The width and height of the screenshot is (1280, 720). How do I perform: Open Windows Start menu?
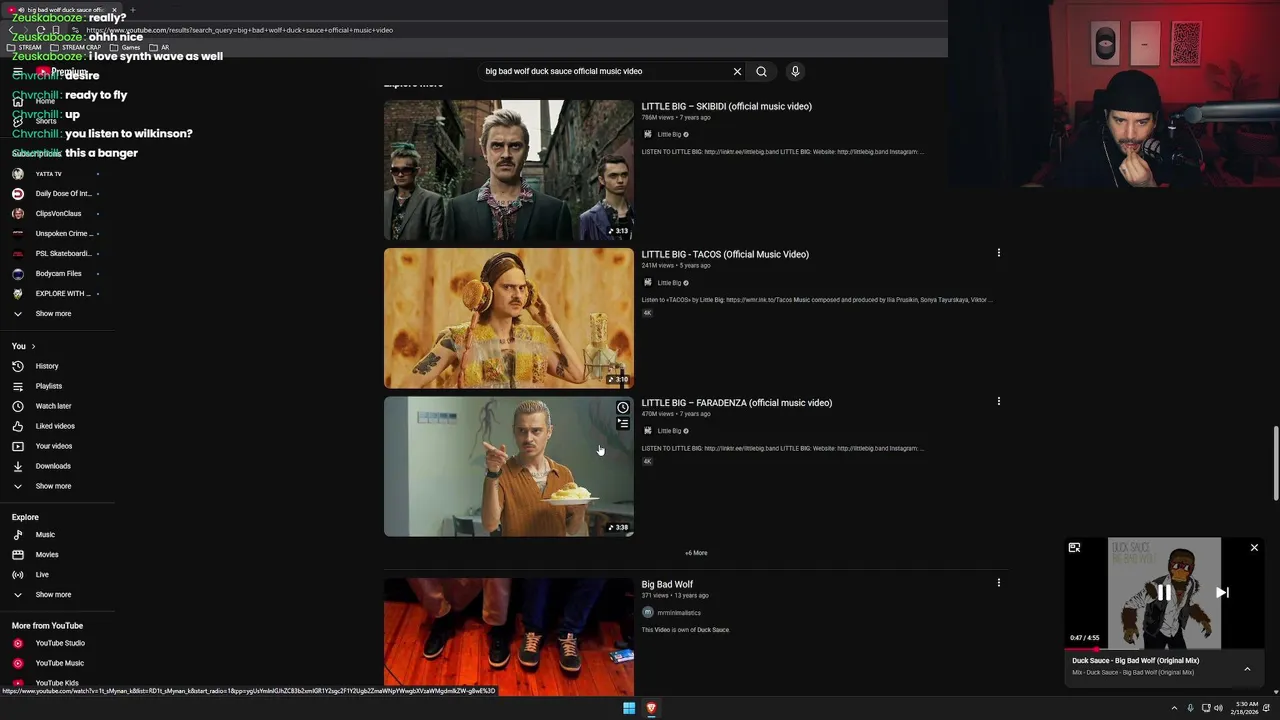(629, 708)
